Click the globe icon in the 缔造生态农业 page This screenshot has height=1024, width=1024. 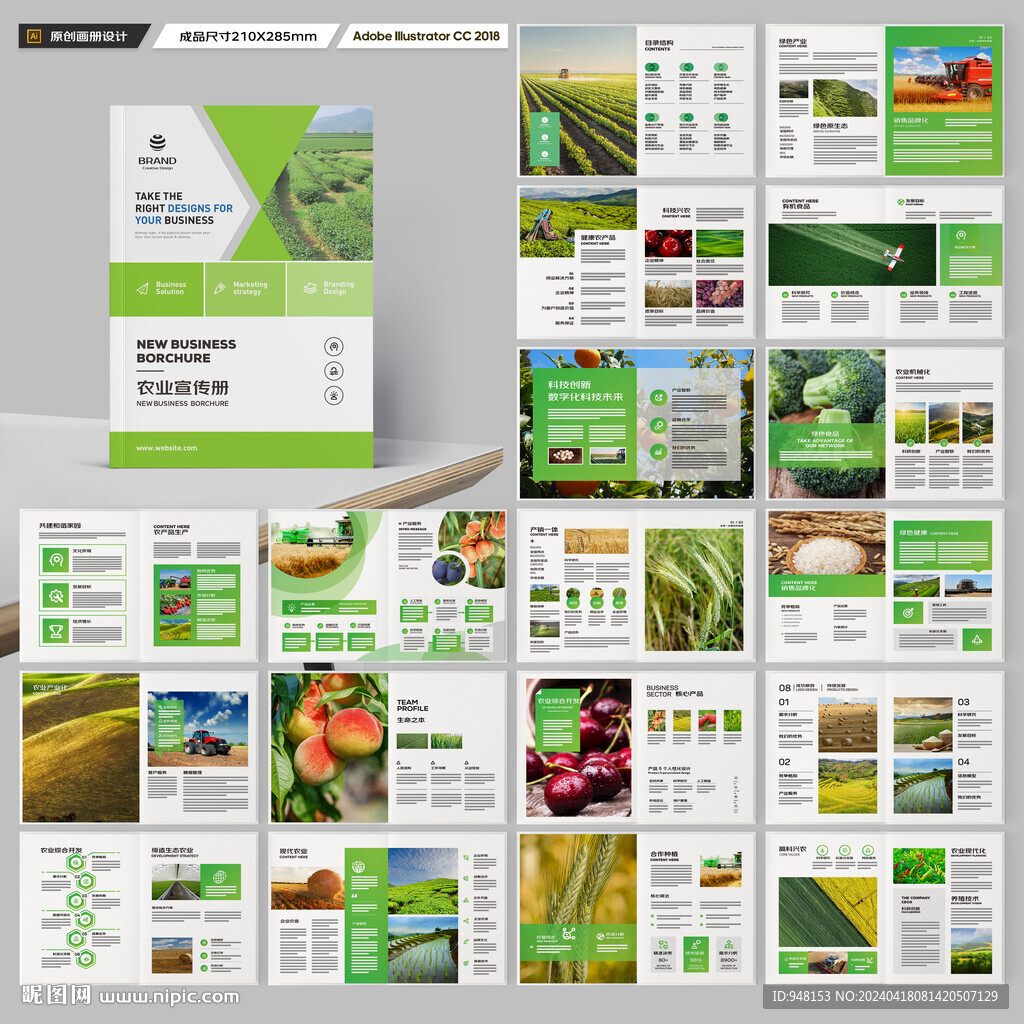point(219,876)
